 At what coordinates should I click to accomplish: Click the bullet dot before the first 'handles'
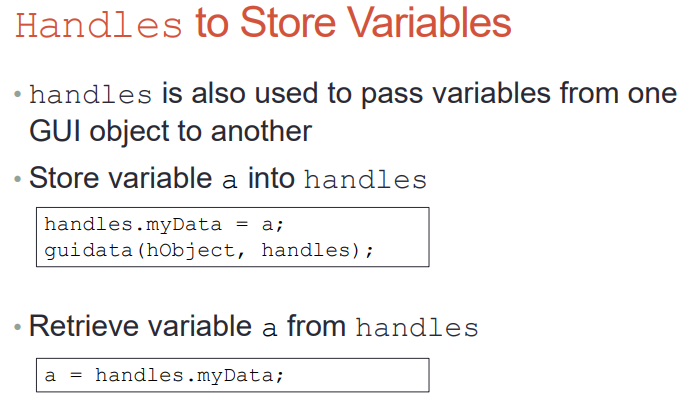pyautogui.click(x=18, y=94)
